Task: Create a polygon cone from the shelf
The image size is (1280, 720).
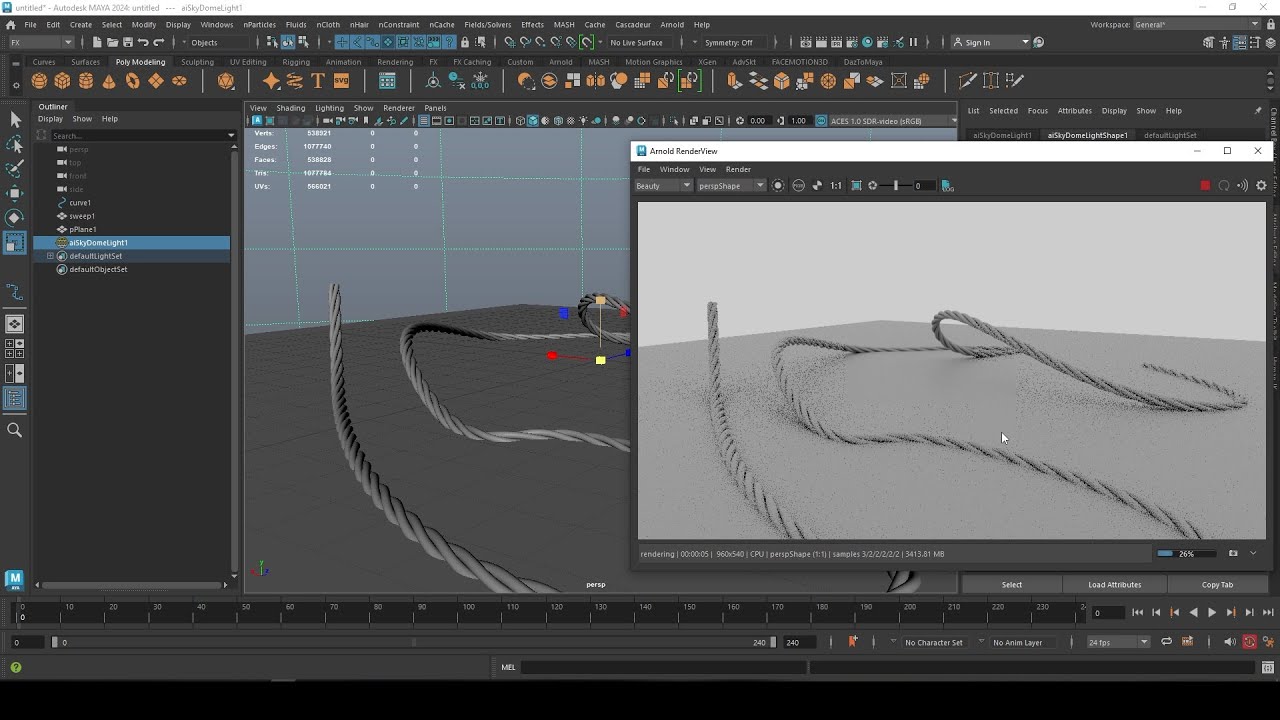Action: coord(109,81)
